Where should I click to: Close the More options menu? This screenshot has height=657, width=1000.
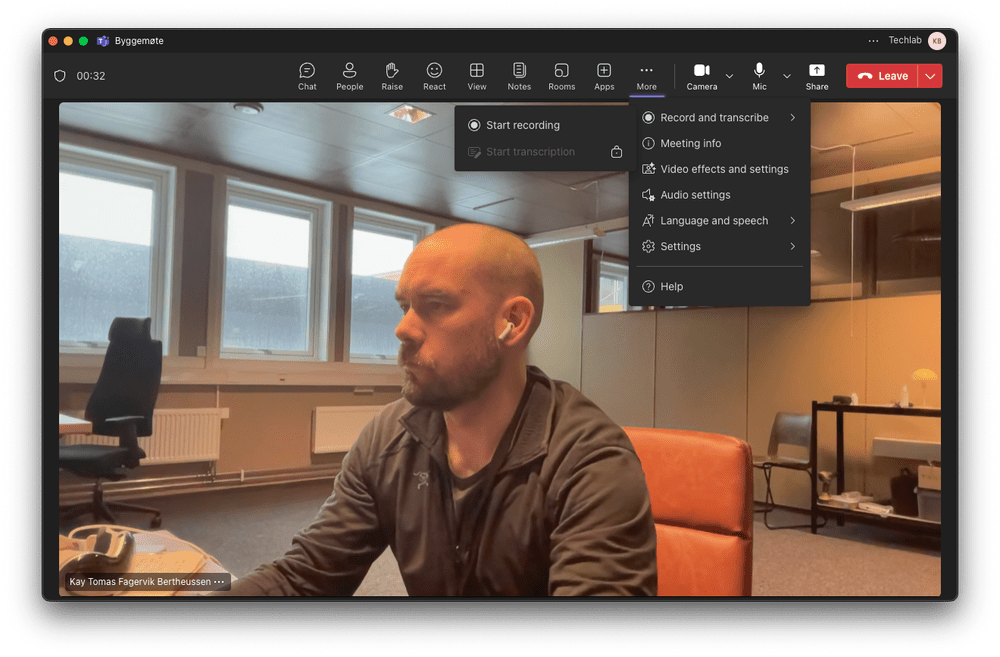(x=646, y=76)
